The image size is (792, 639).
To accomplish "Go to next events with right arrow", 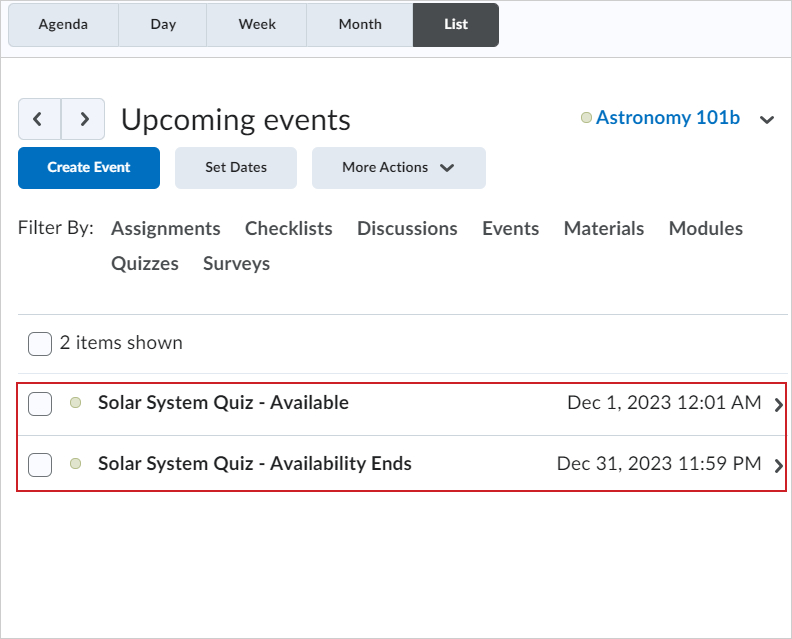I will click(x=84, y=119).
